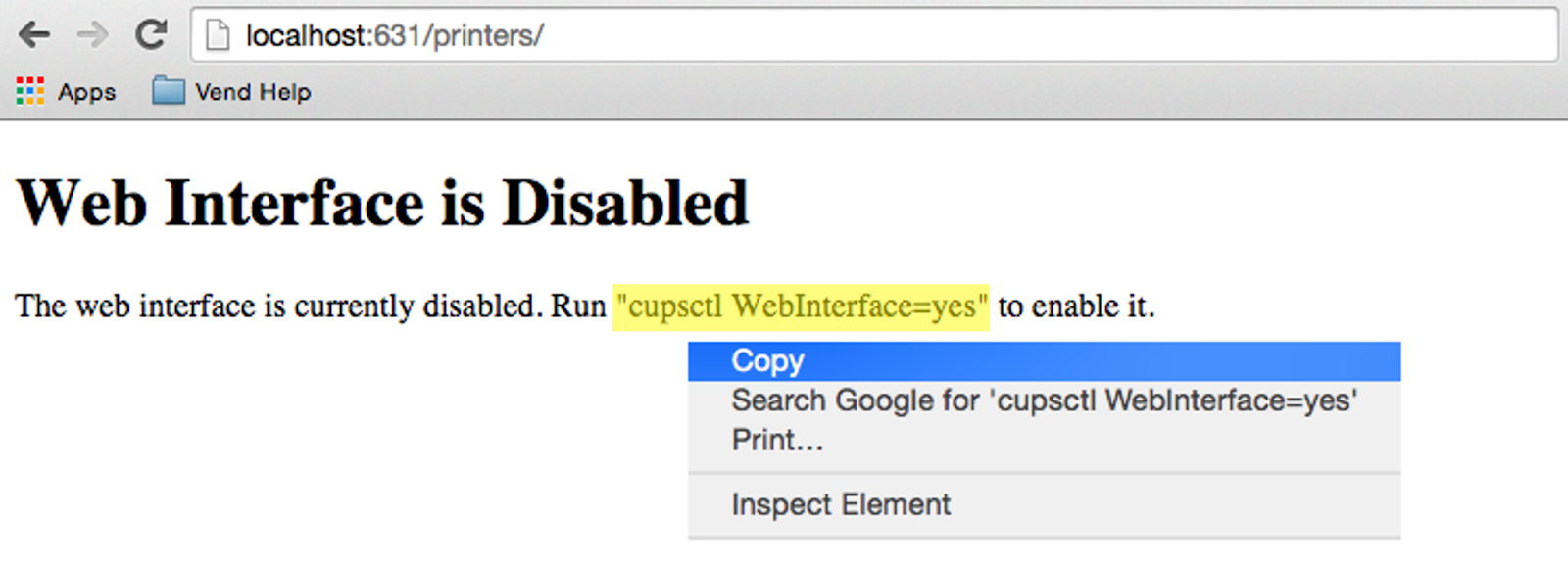1568x565 pixels.
Task: Click the highlighted cupsctl WebInterface=yes text
Action: coord(801,306)
